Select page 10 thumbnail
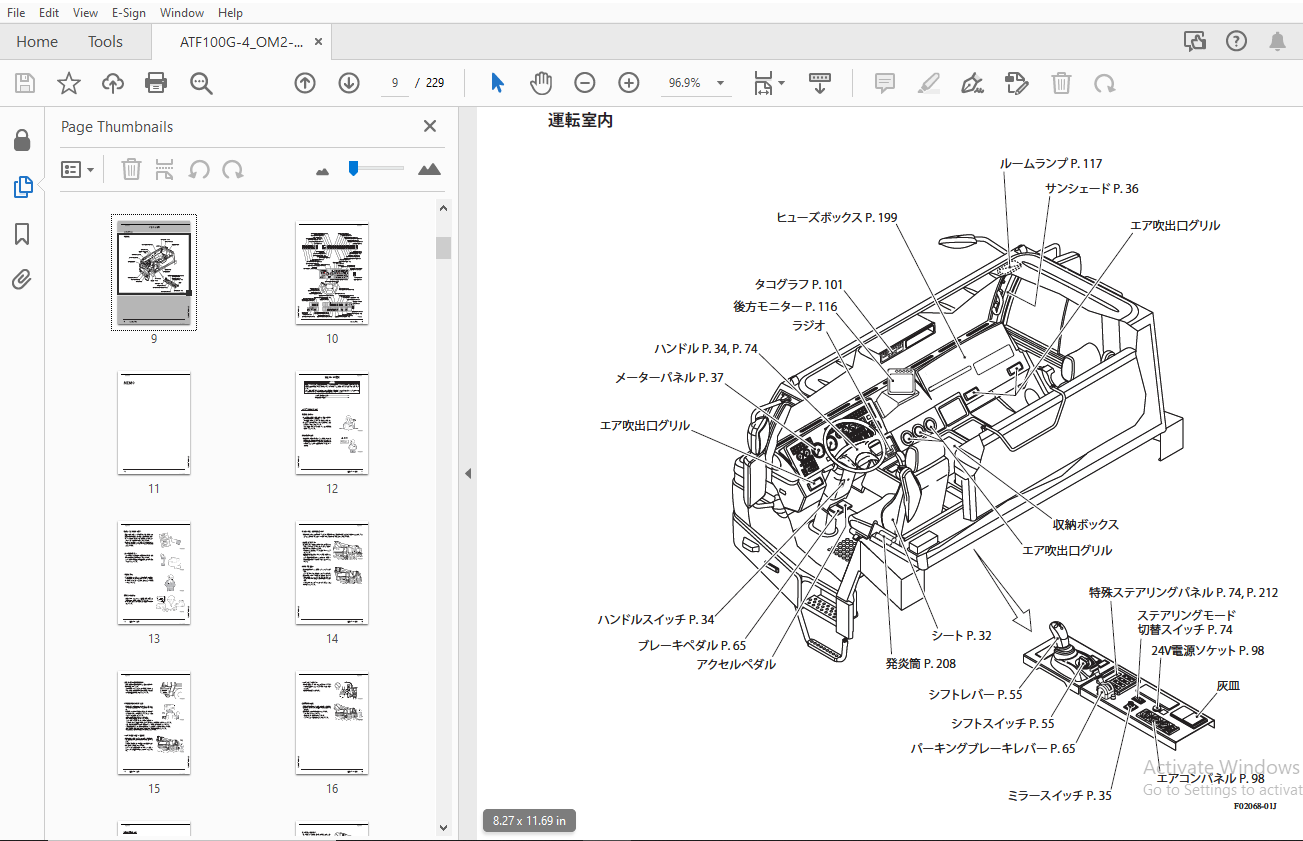1303x841 pixels. [332, 272]
